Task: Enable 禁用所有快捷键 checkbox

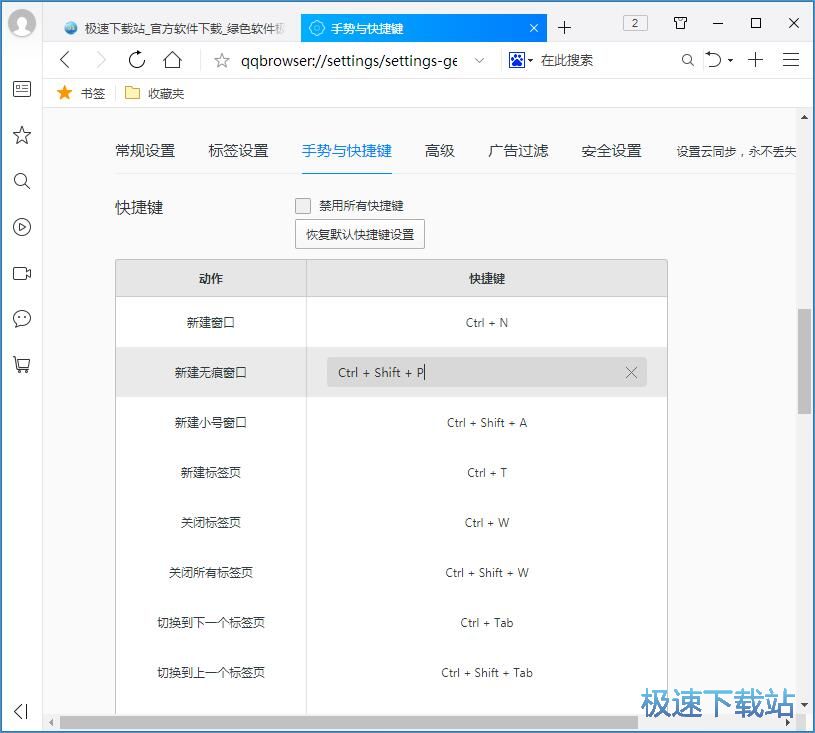Action: 303,206
